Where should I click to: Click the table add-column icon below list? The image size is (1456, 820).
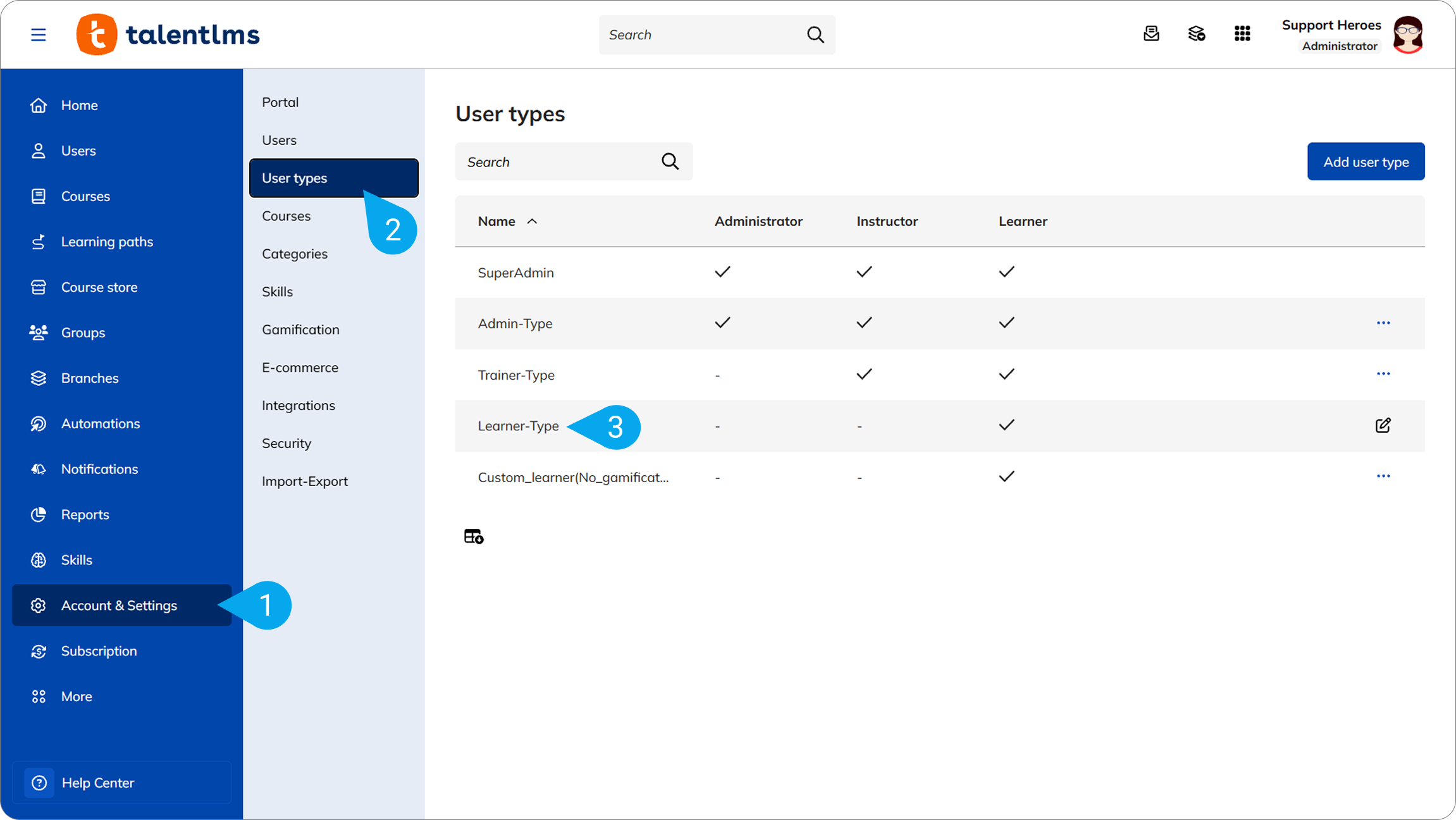[474, 537]
